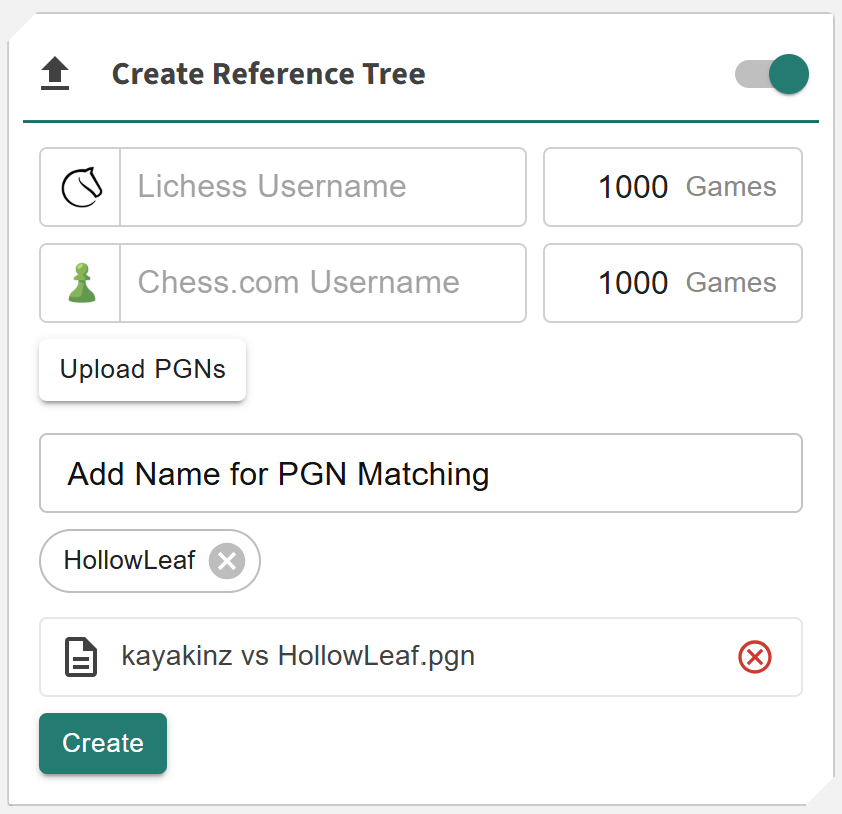Remove the HollowLeaf name chip

click(227, 561)
